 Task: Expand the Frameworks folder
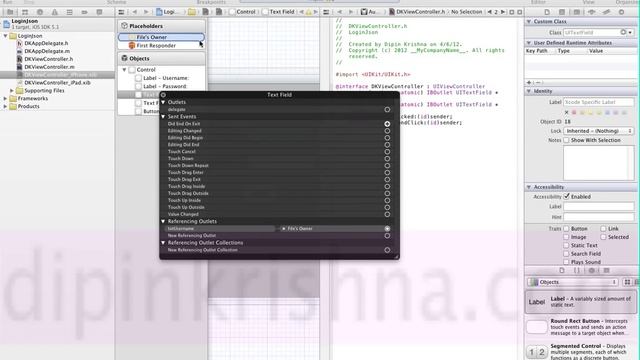[5, 98]
